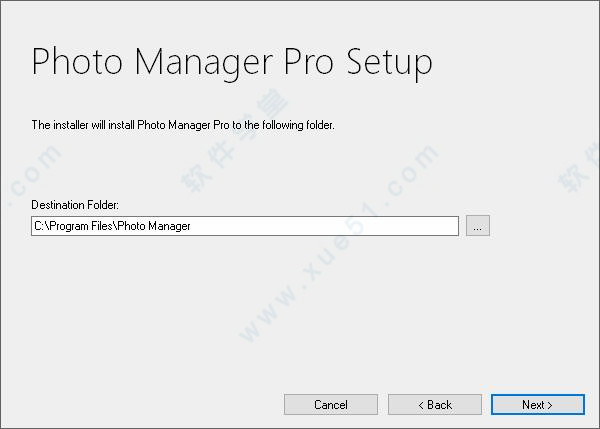
Task: Browse for a different install folder
Action: click(478, 226)
